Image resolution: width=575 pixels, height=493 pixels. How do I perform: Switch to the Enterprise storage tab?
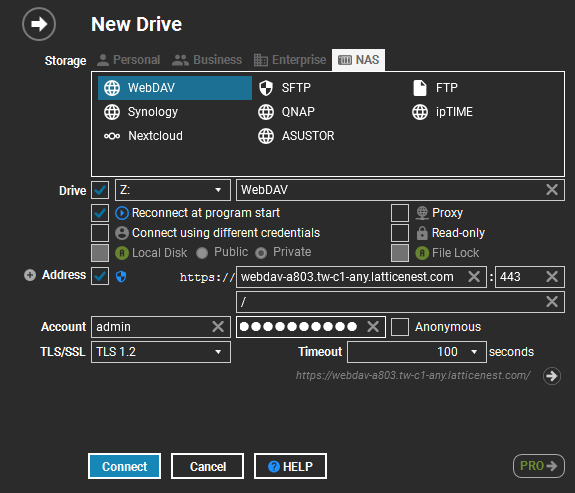coord(290,60)
